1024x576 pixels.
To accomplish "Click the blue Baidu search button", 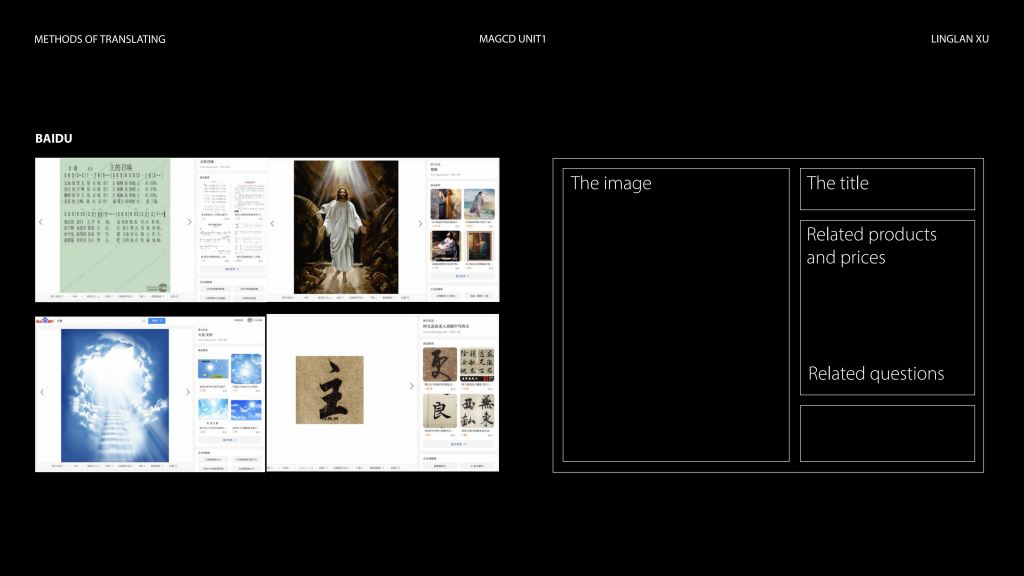I will pyautogui.click(x=157, y=321).
